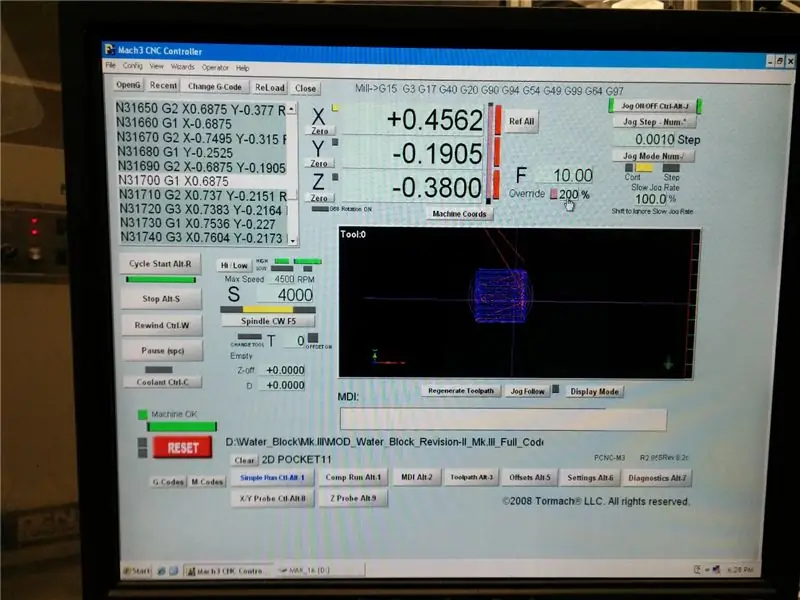Image resolution: width=800 pixels, height=600 pixels.
Task: Toggle Spindle CW F5
Action: click(x=268, y=321)
